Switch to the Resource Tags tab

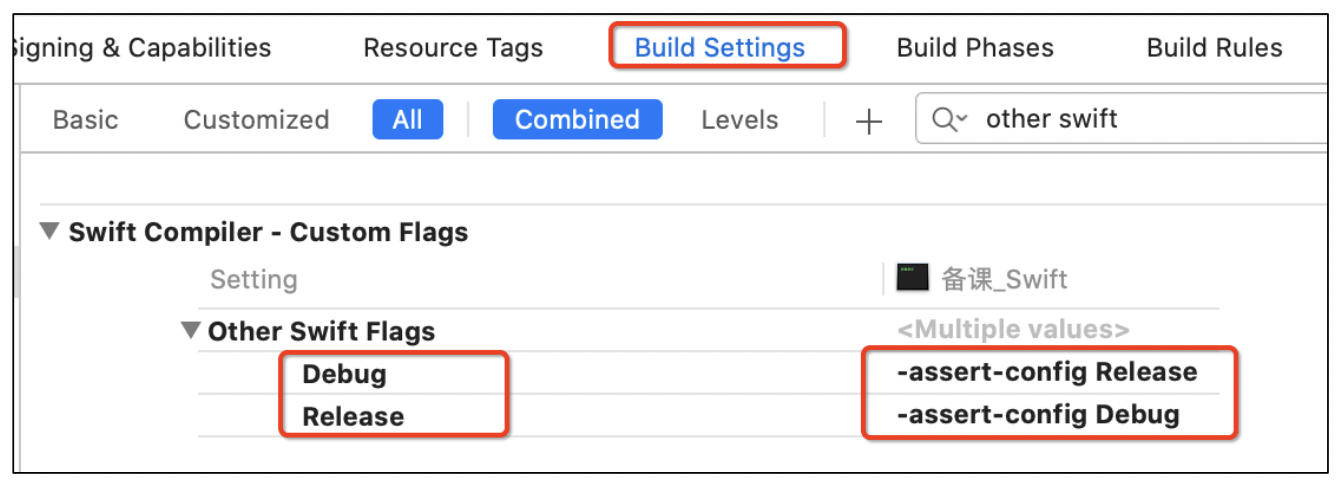[x=453, y=48]
